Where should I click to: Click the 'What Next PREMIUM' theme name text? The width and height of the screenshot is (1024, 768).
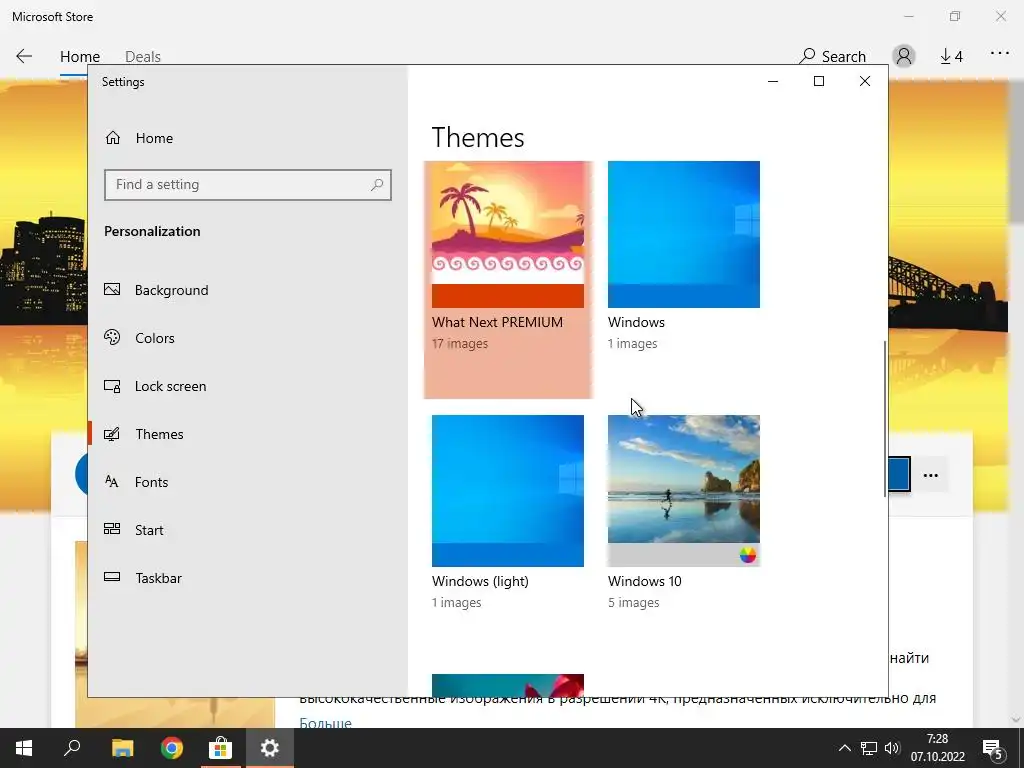[497, 322]
